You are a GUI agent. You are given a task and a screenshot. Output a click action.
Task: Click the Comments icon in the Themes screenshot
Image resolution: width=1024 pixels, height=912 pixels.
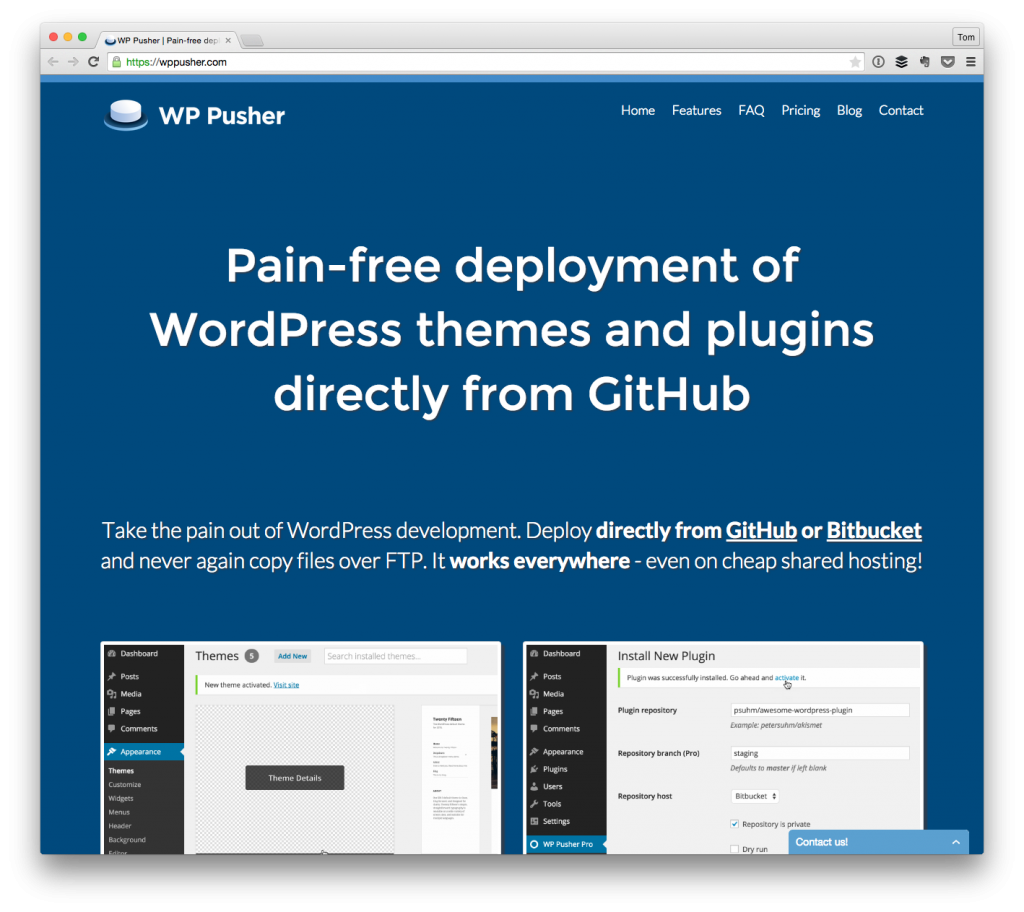pyautogui.click(x=112, y=728)
